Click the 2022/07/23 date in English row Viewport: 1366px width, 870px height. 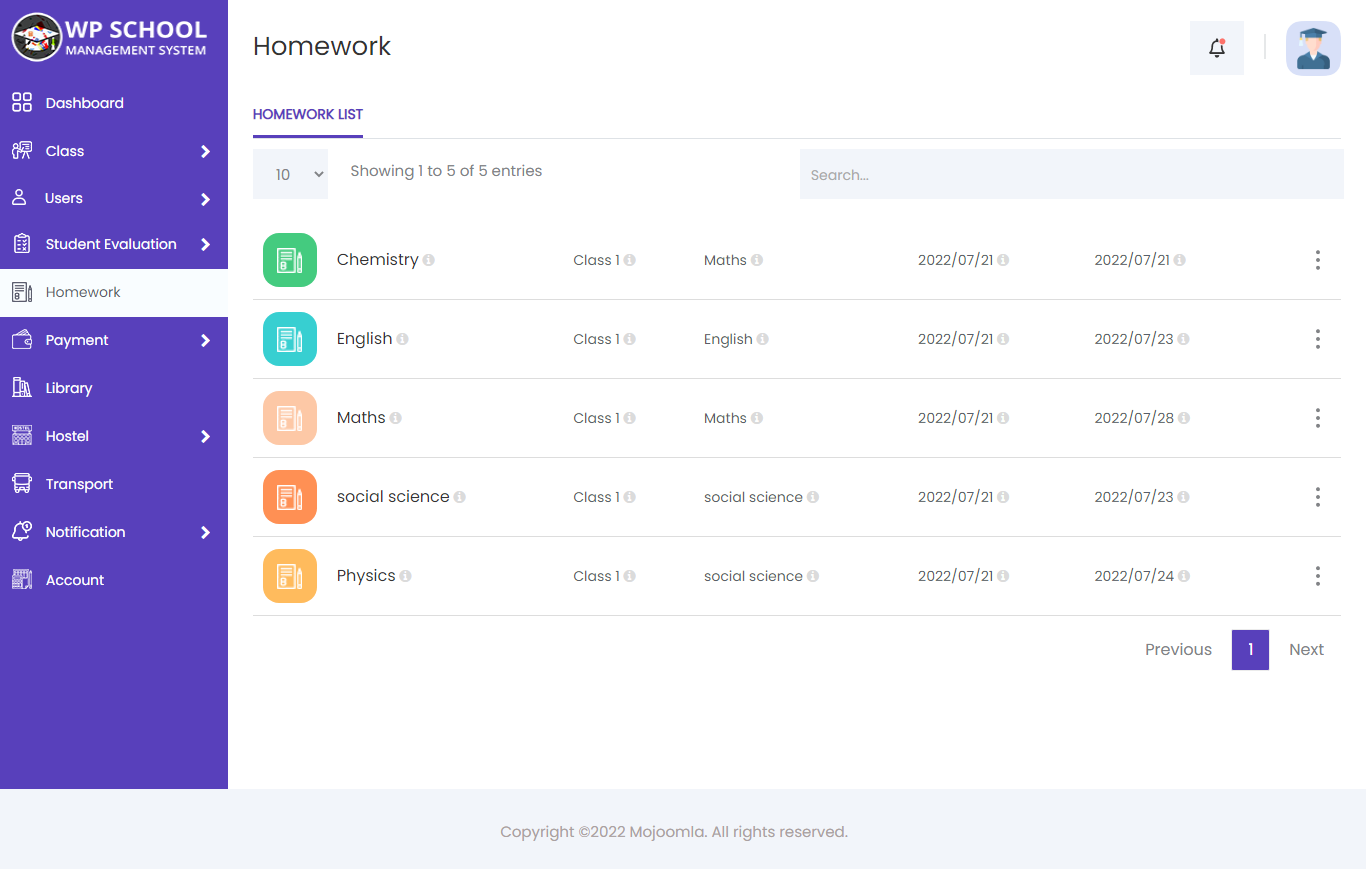point(1134,339)
